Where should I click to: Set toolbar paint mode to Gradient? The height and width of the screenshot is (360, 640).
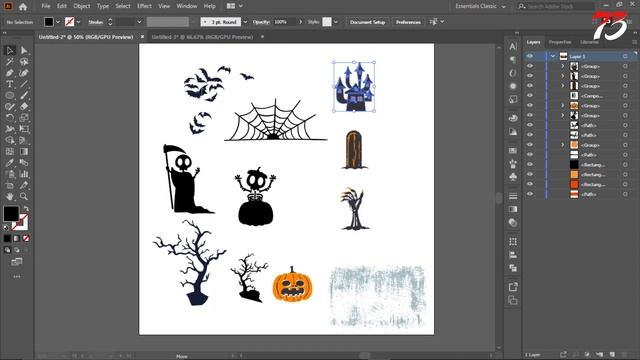17,238
